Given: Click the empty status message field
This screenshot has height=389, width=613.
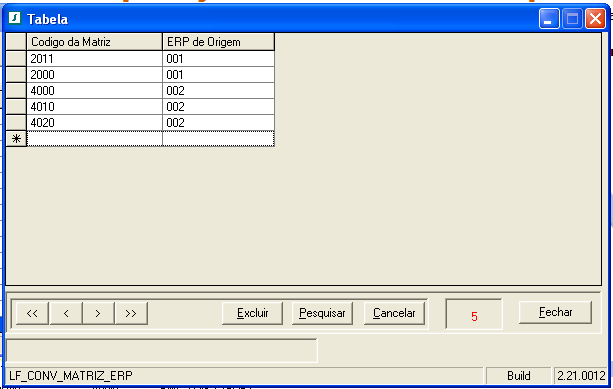Looking at the screenshot, I should pos(162,351).
